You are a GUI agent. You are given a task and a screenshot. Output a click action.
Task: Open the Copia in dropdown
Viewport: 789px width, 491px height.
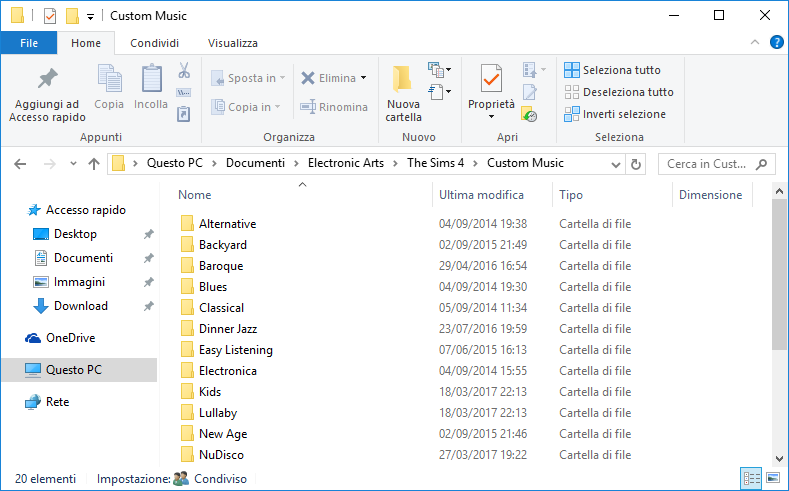[246, 107]
